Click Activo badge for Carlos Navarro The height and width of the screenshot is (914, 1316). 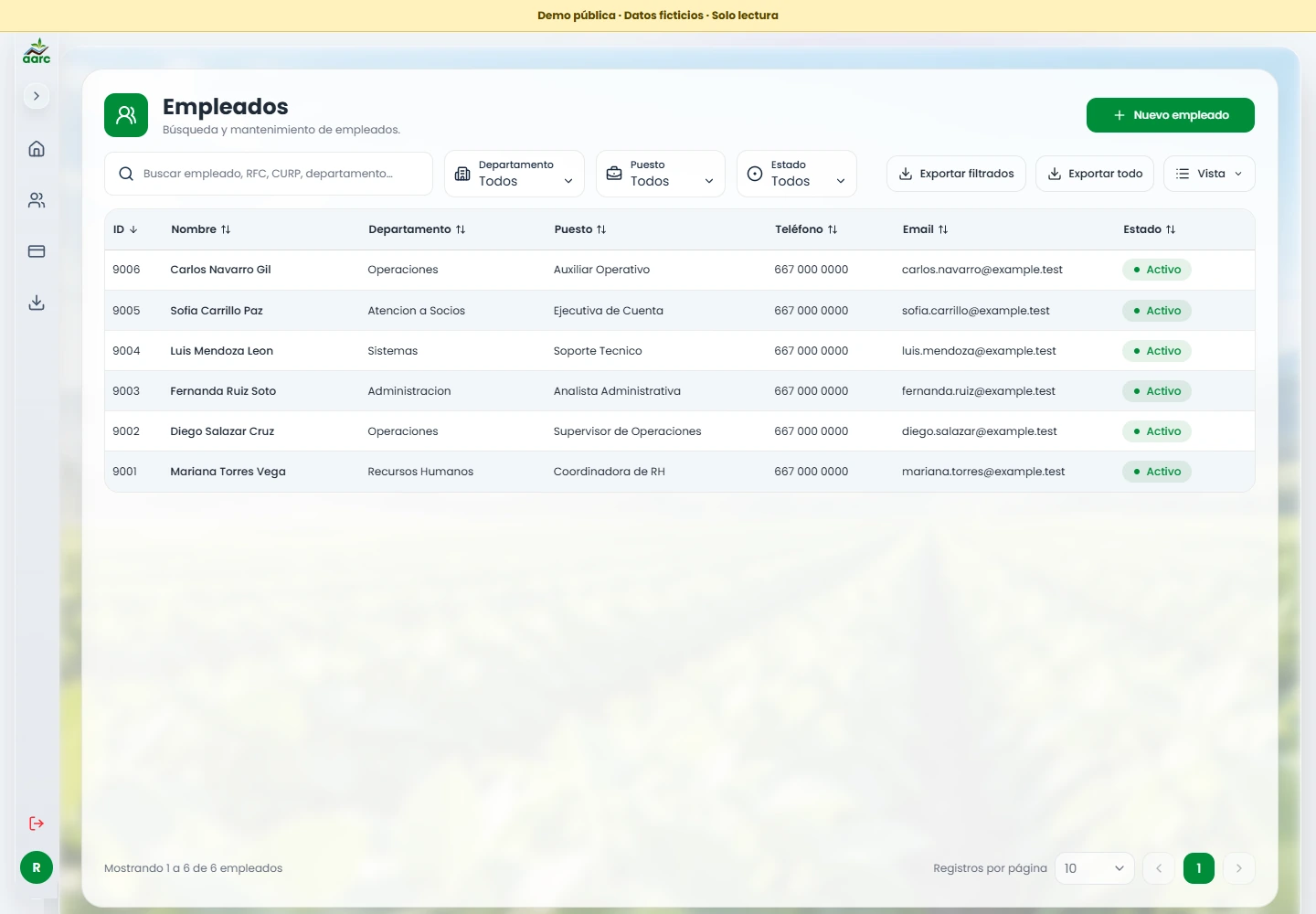[x=1157, y=270]
